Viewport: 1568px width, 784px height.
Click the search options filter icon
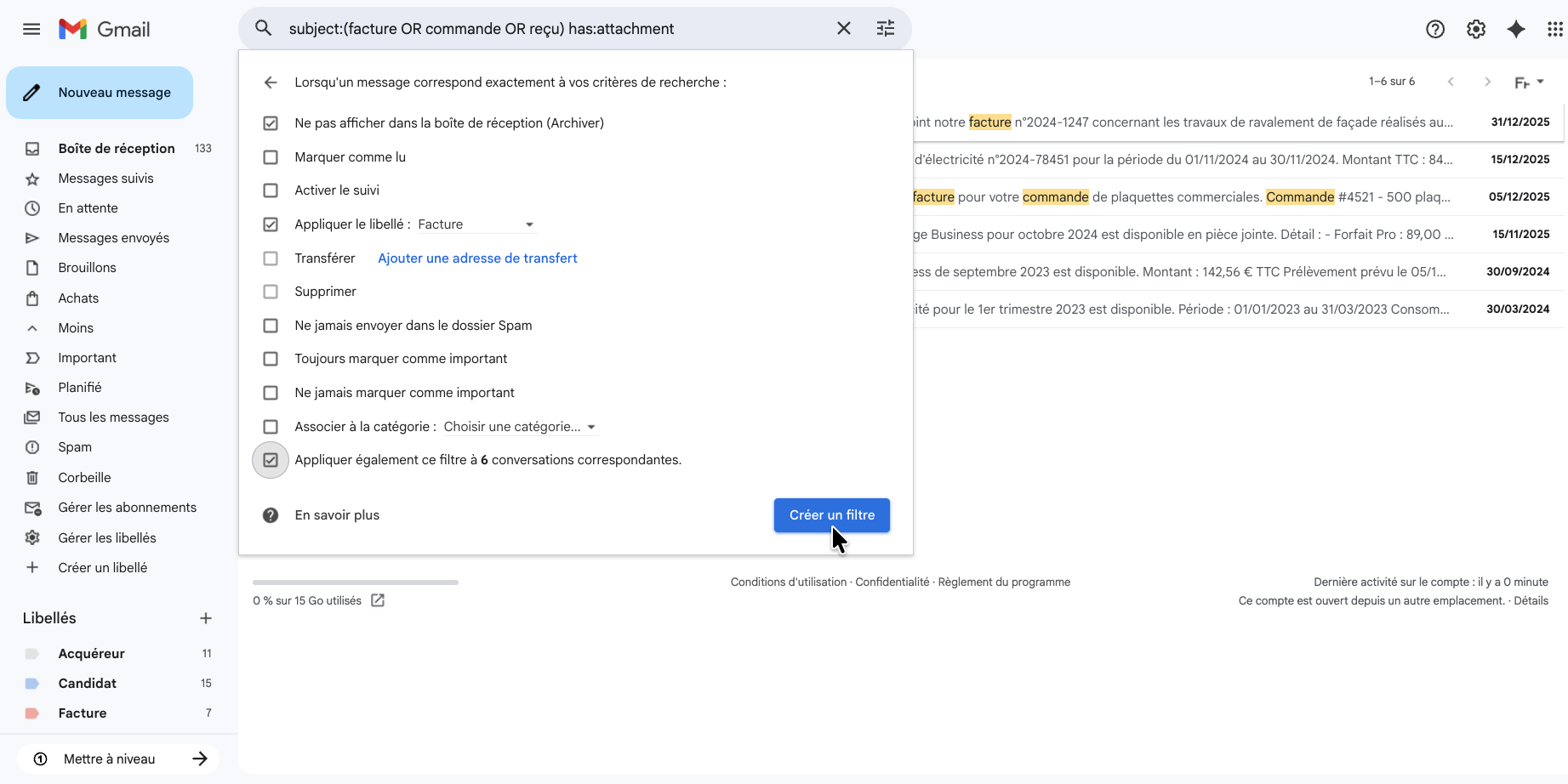885,29
